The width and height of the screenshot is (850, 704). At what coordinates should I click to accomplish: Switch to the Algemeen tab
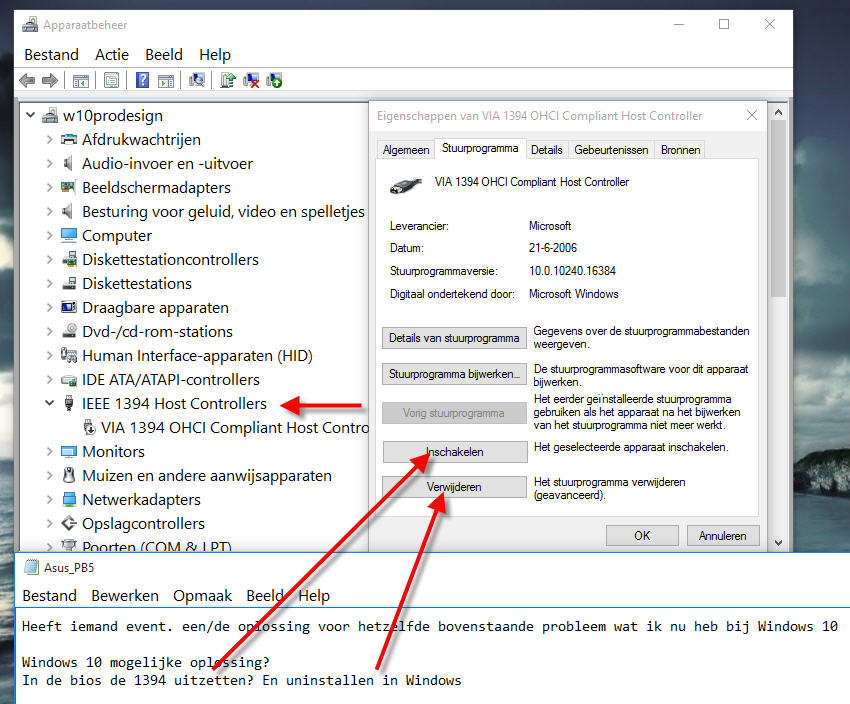pos(405,150)
